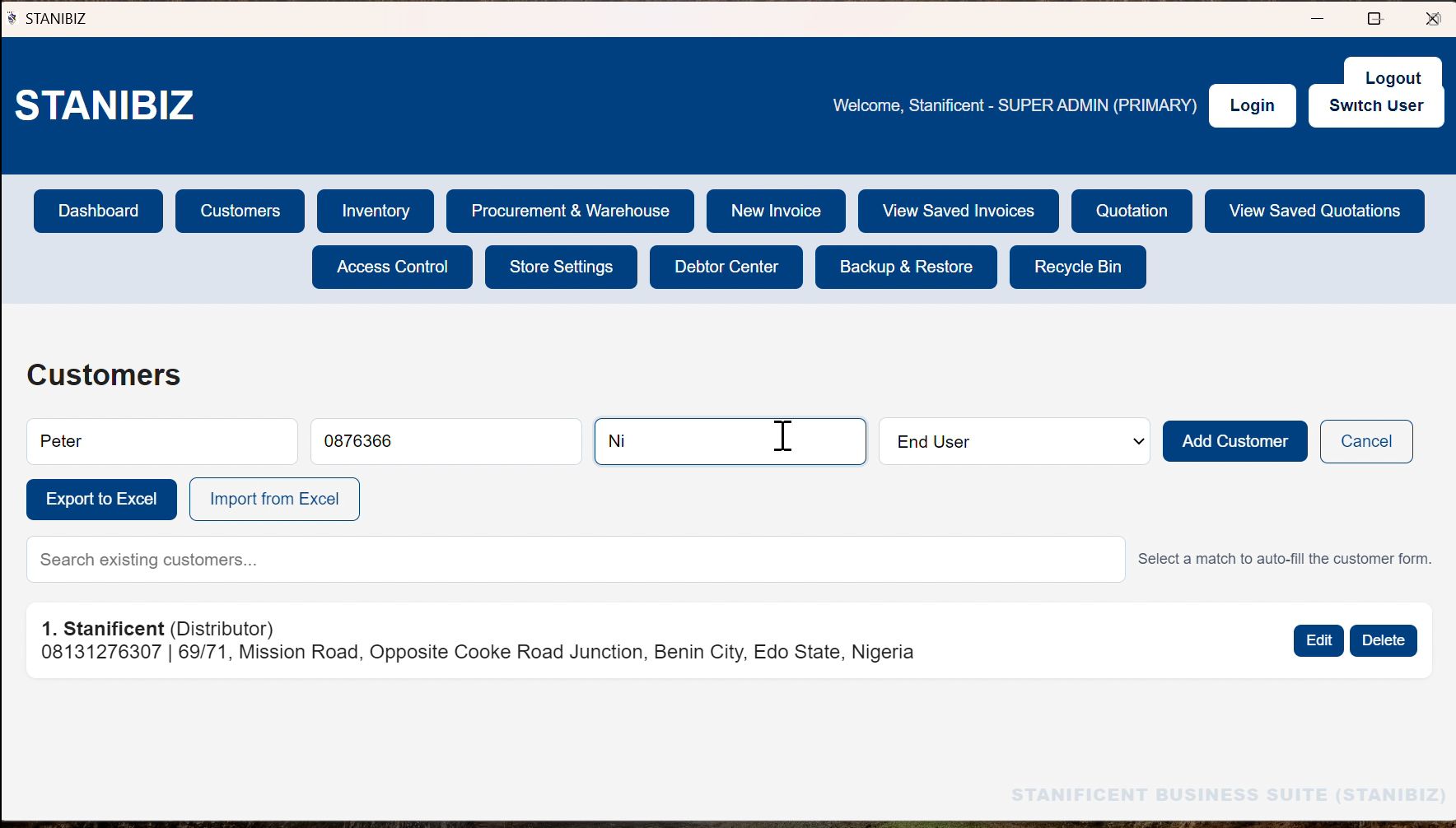Open Procurement & Warehouse
The width and height of the screenshot is (1456, 828).
click(571, 211)
